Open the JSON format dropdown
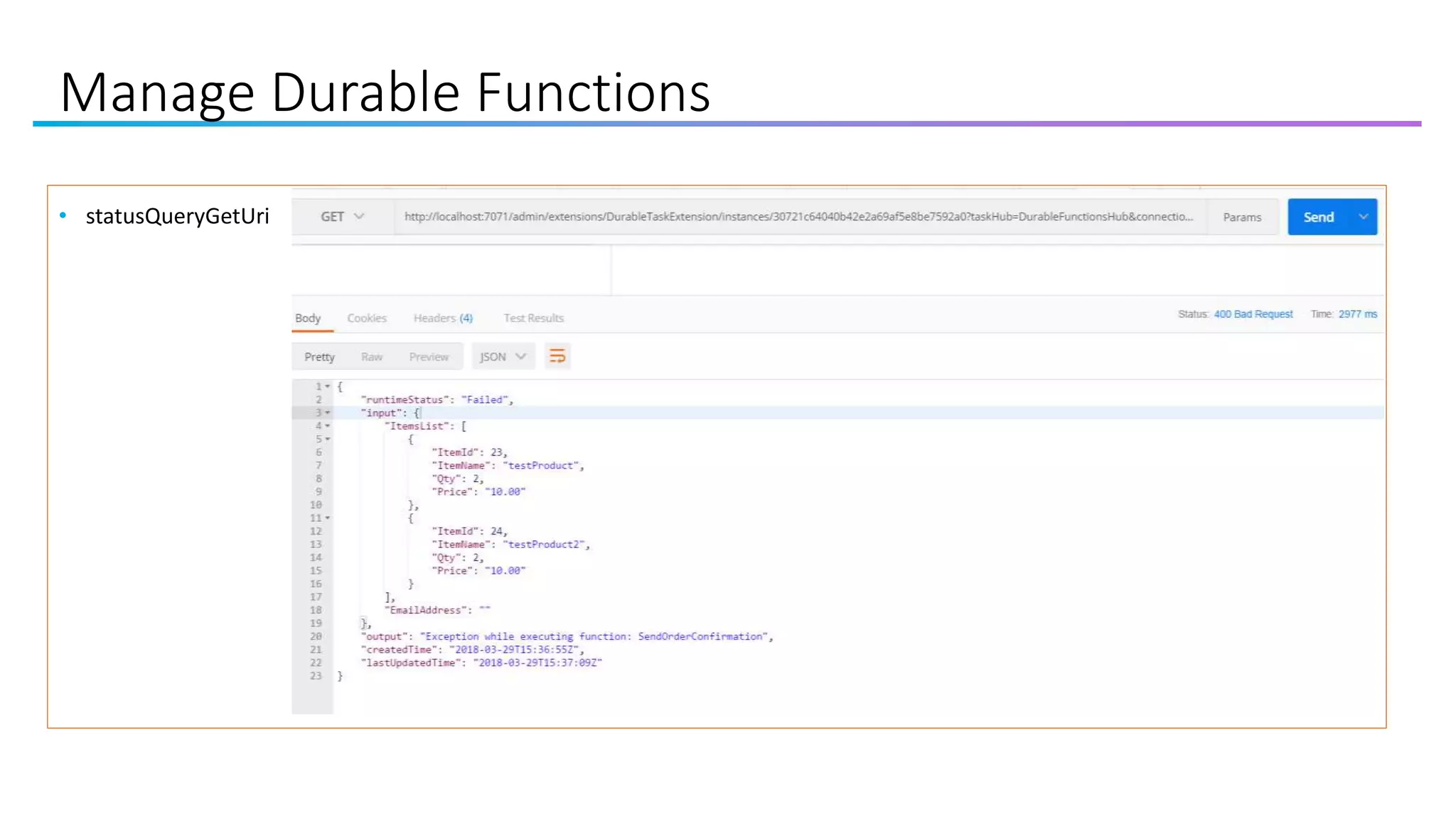Image resolution: width=1456 pixels, height=819 pixels. (x=503, y=357)
